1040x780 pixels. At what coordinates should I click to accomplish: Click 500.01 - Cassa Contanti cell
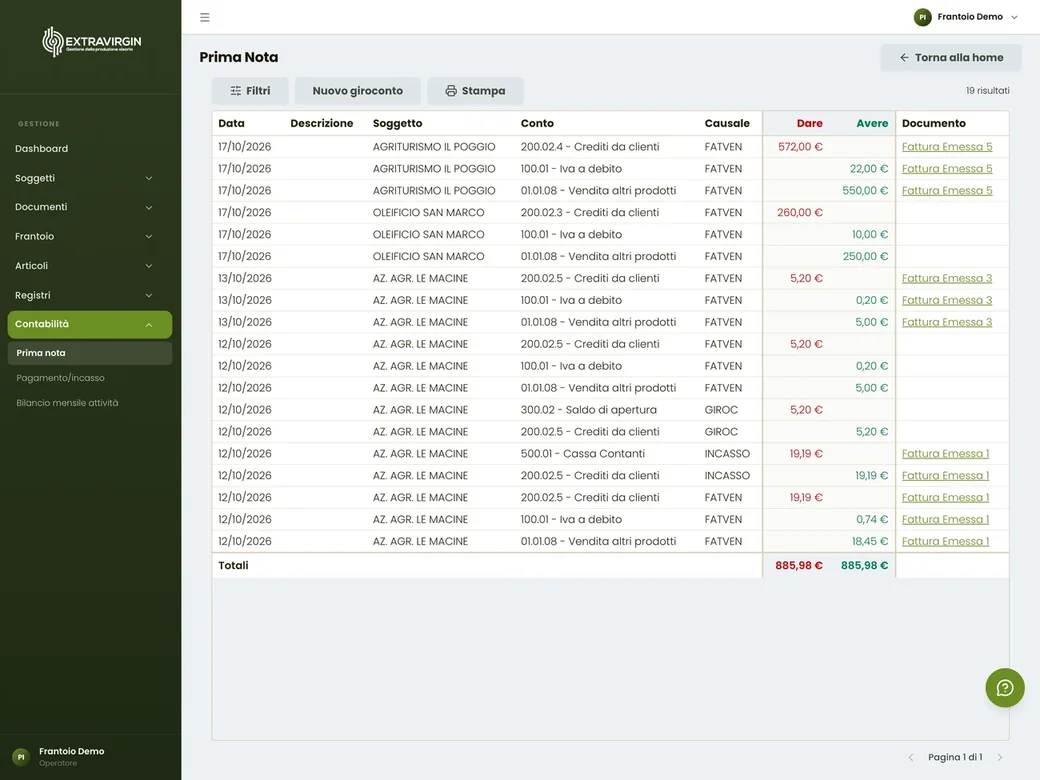(582, 454)
